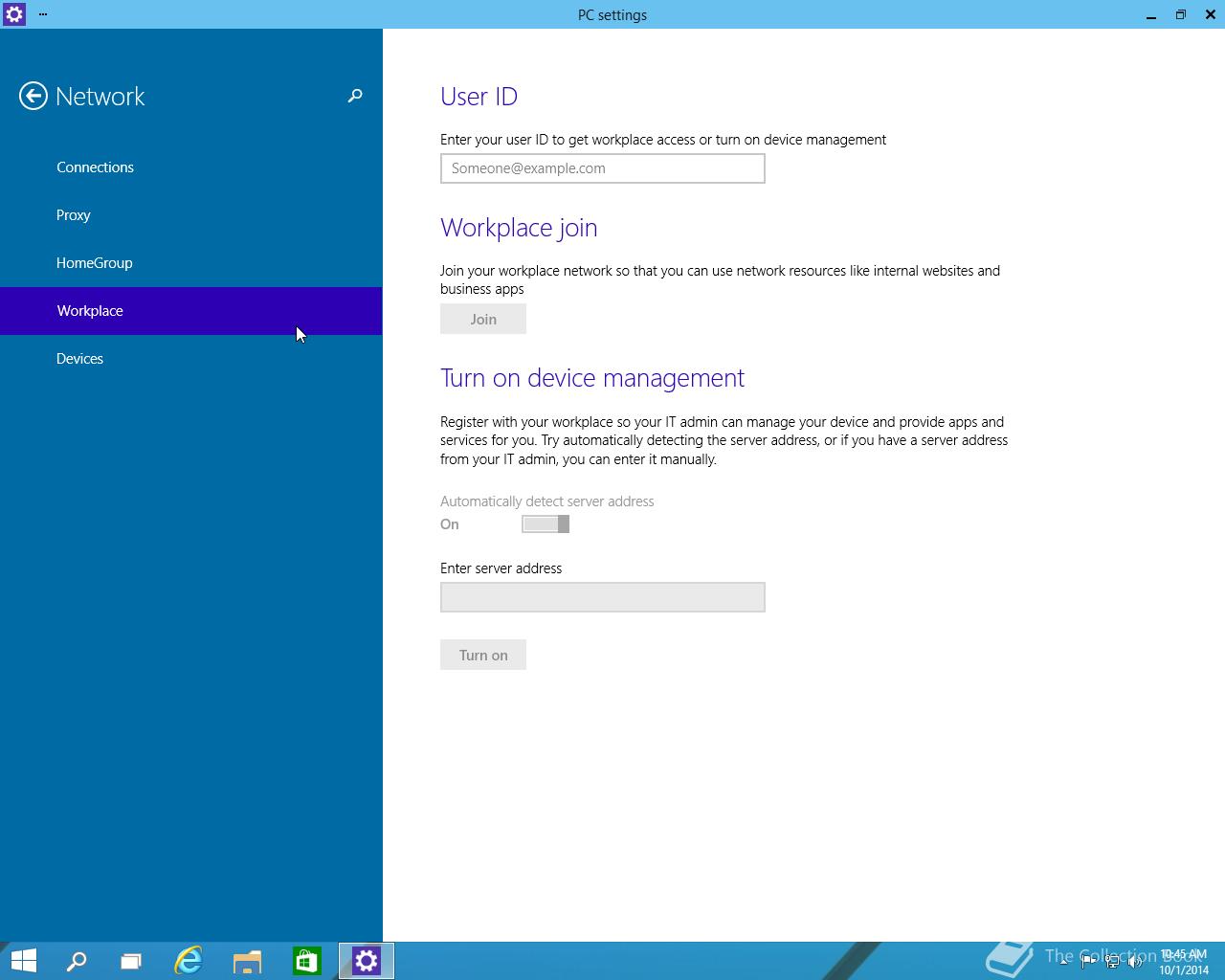Viewport: 1225px width, 980px height.
Task: Open the Proxy settings page
Action: 191,215
